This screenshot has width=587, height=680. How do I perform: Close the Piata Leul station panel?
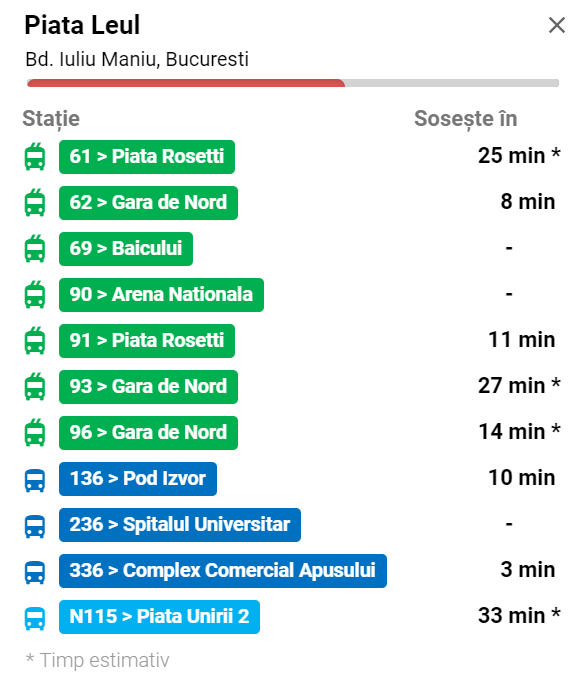pos(557,25)
